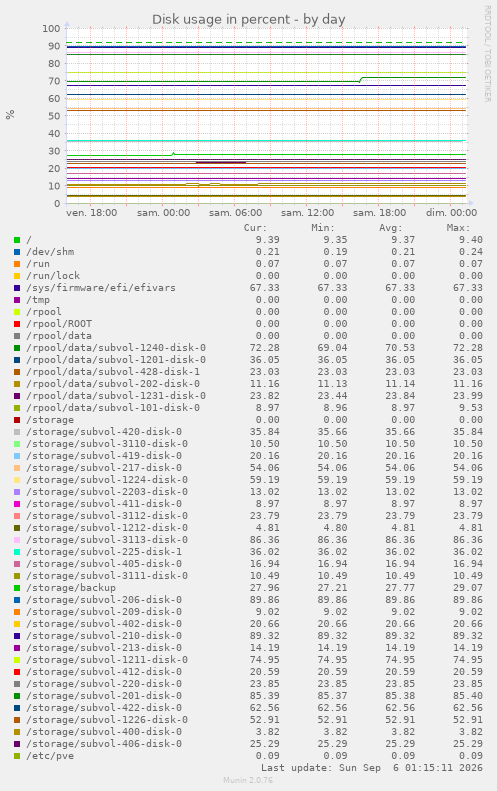Click the color swatch for /sys/firmware/efi/efivars
This screenshot has height=791, width=497.
[17, 288]
